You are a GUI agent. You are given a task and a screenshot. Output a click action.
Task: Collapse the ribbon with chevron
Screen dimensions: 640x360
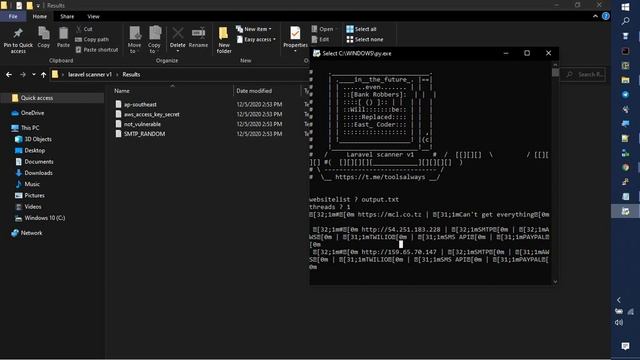pyautogui.click(x=595, y=16)
